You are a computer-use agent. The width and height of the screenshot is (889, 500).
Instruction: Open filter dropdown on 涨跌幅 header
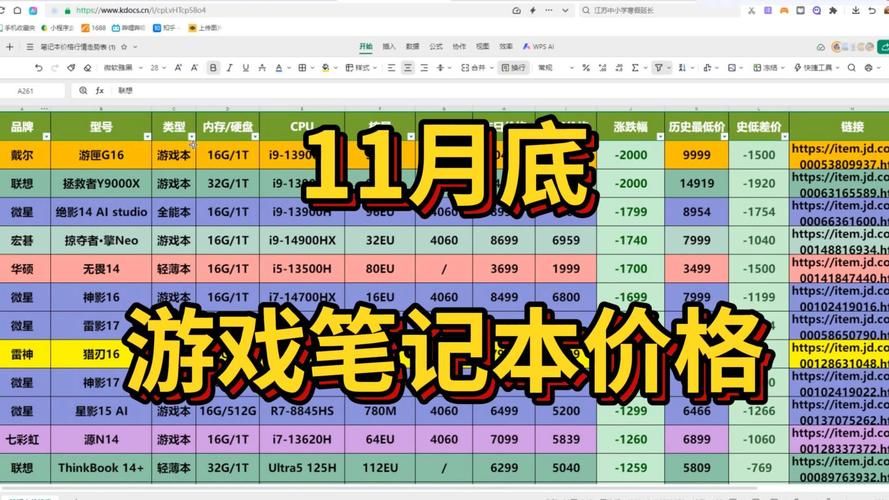pos(660,137)
